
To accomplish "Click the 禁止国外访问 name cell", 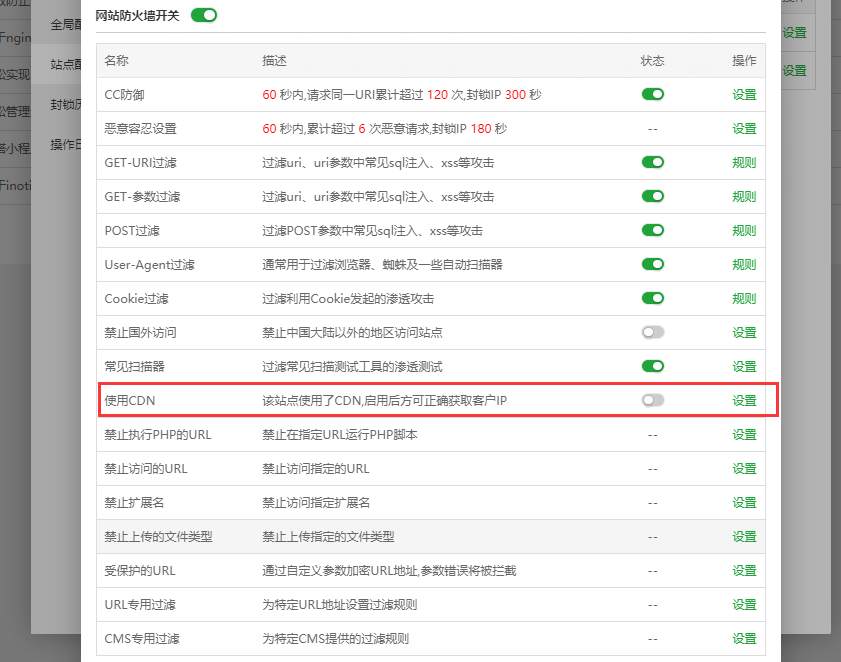I will 141,333.
